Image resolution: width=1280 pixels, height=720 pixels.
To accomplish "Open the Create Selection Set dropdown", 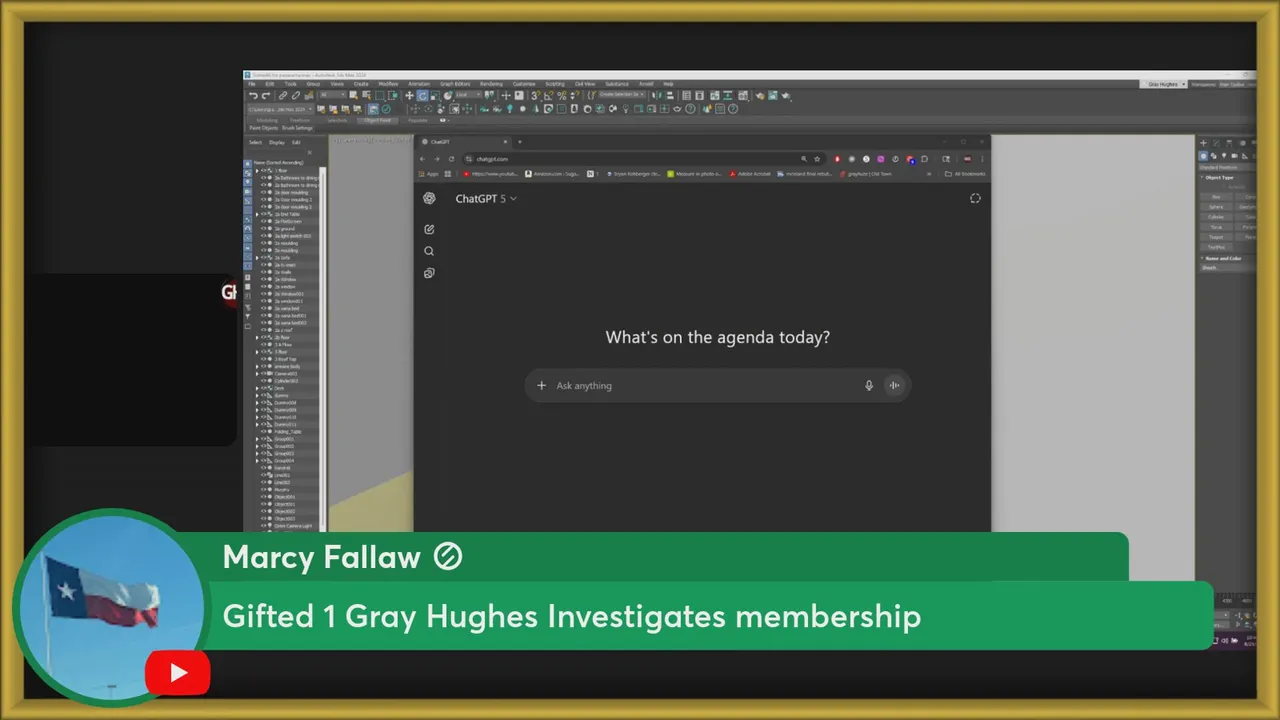I will click(x=622, y=95).
